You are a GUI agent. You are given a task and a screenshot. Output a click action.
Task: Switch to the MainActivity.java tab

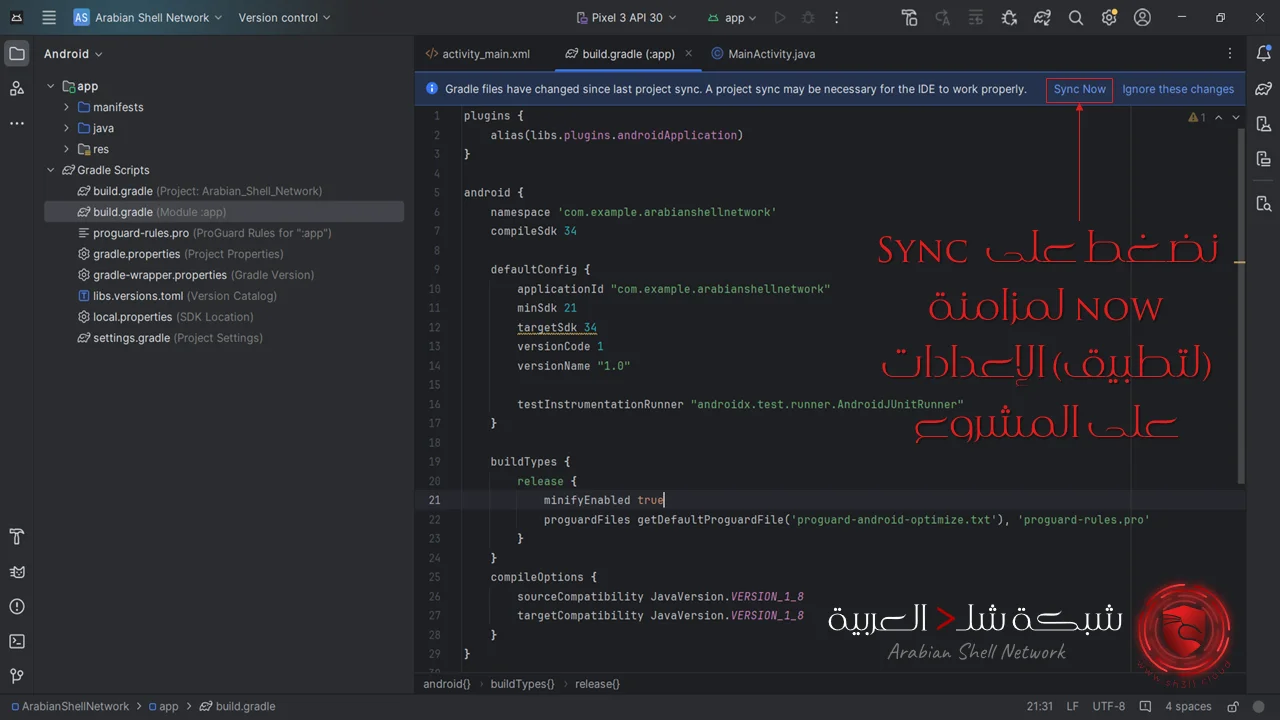point(763,54)
